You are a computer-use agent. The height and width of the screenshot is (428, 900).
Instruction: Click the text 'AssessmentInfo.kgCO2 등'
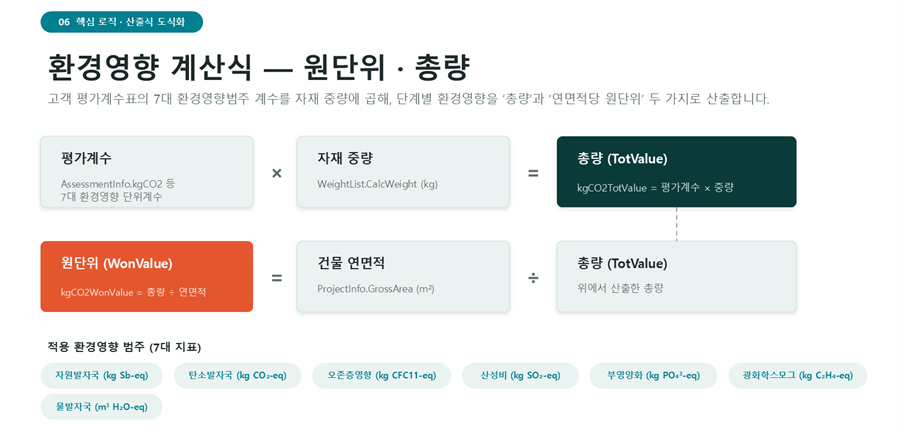point(118,185)
